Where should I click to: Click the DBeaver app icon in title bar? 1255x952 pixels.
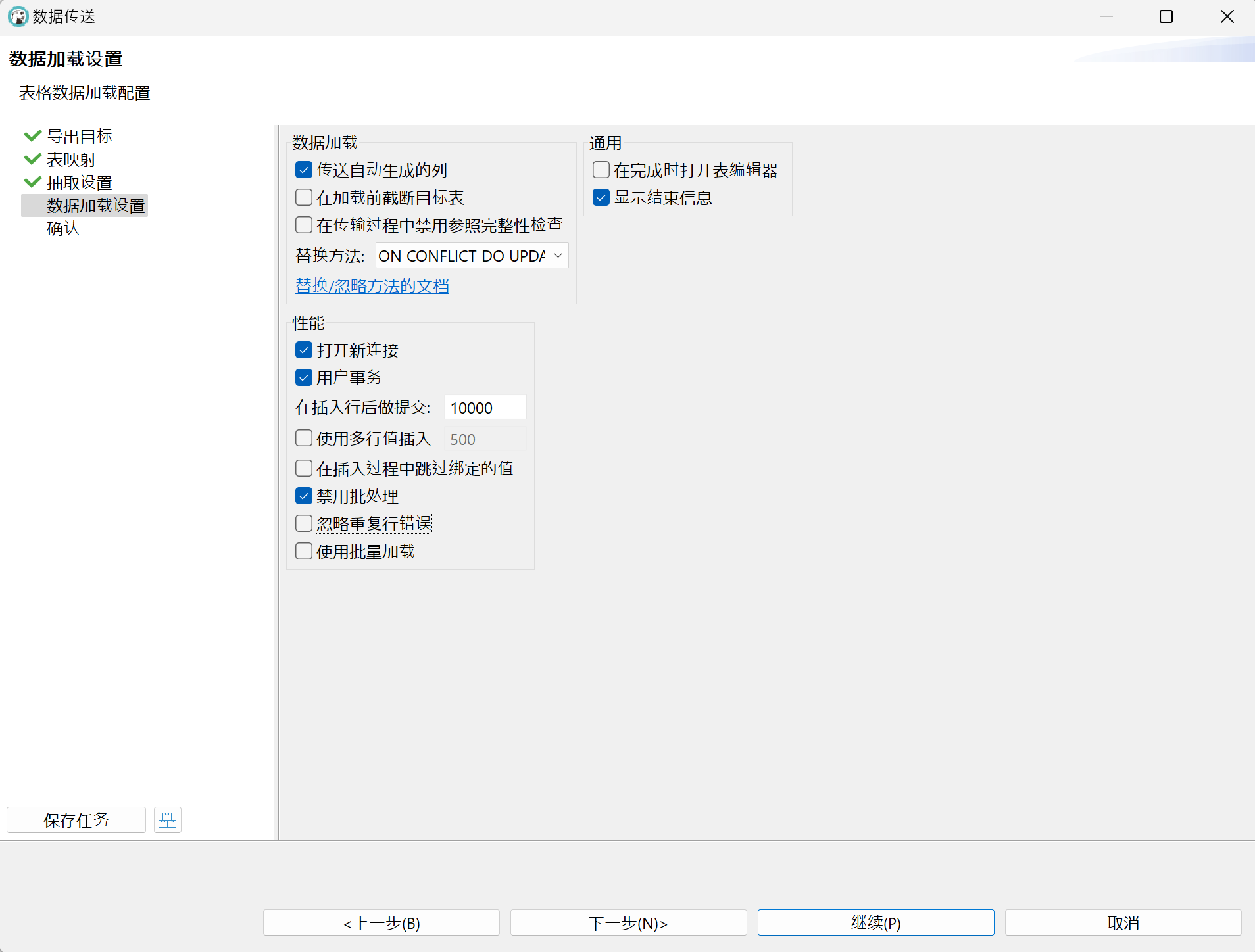(x=18, y=16)
